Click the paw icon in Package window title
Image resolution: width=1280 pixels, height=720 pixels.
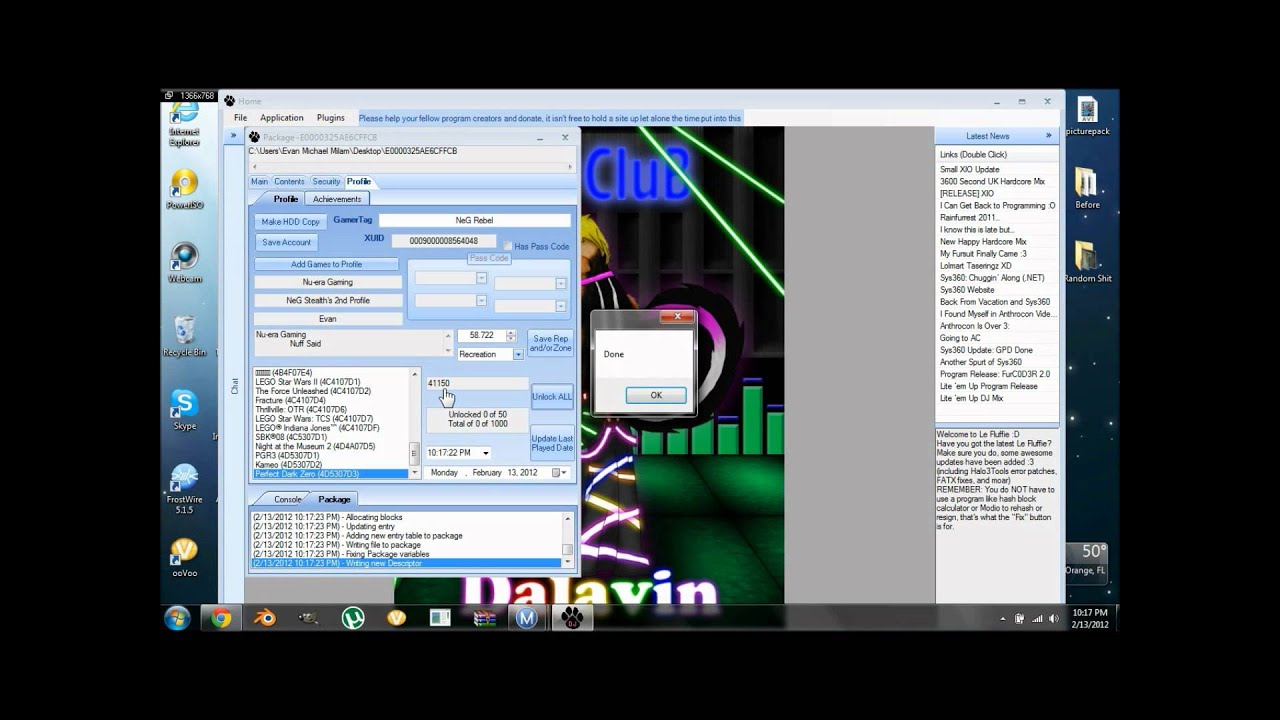click(x=254, y=137)
